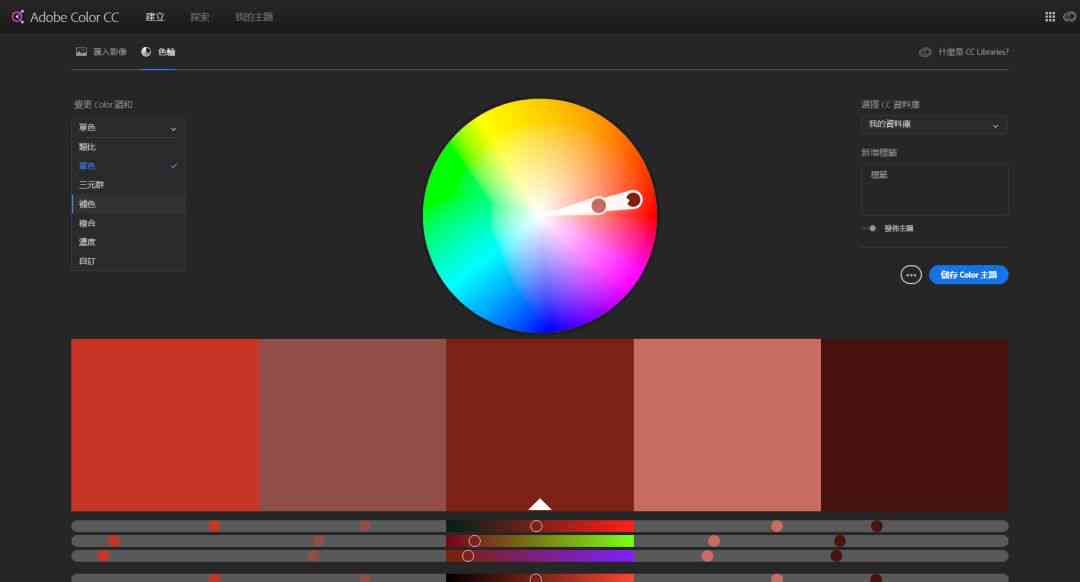1080x582 pixels.
Task: Open the 探索 explore tab in header
Action: point(200,17)
